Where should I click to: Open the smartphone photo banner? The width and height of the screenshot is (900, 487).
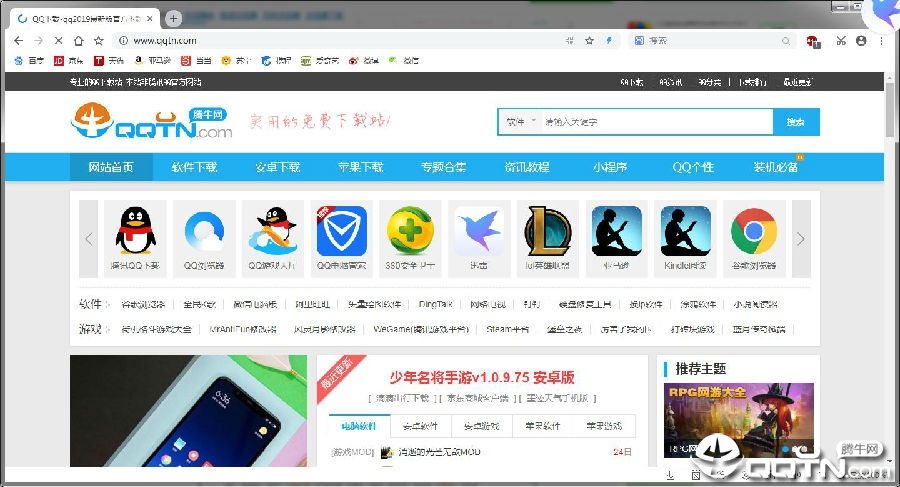(188, 411)
